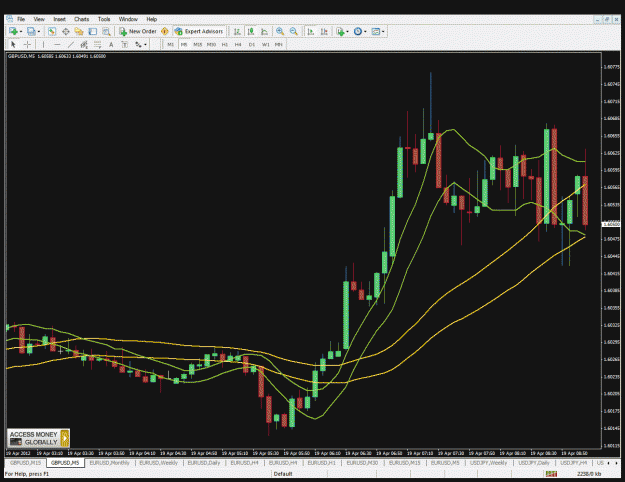Expand the Indicators dropdown arrow

click(x=348, y=31)
